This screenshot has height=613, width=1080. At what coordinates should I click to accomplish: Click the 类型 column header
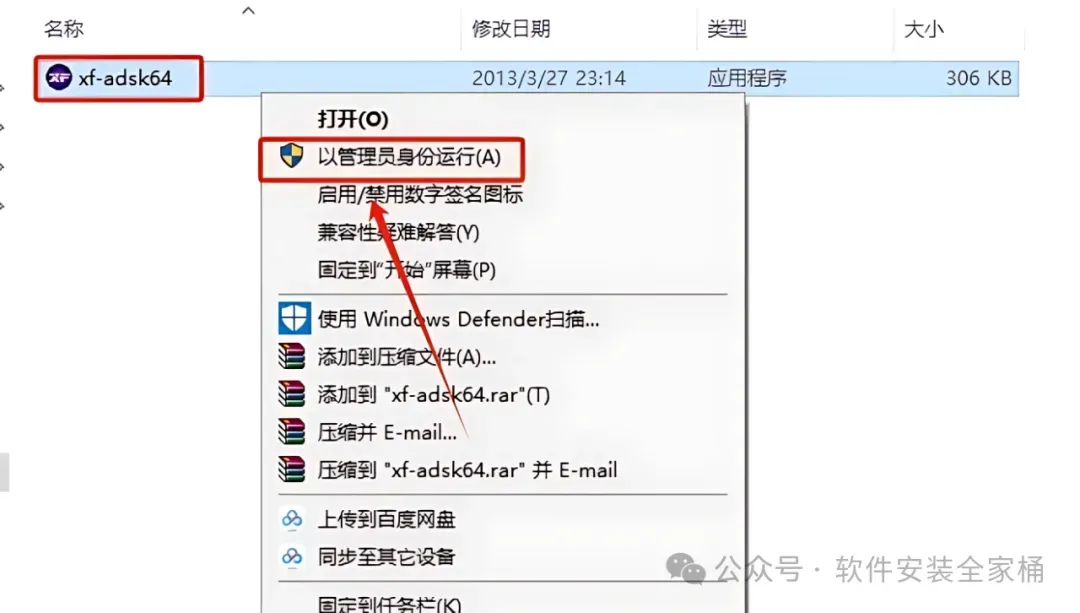[x=727, y=29]
